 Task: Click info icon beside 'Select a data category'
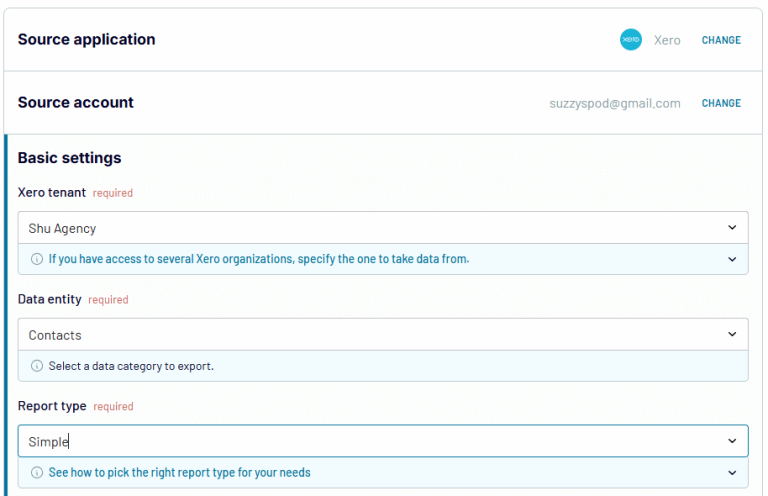pyautogui.click(x=37, y=366)
